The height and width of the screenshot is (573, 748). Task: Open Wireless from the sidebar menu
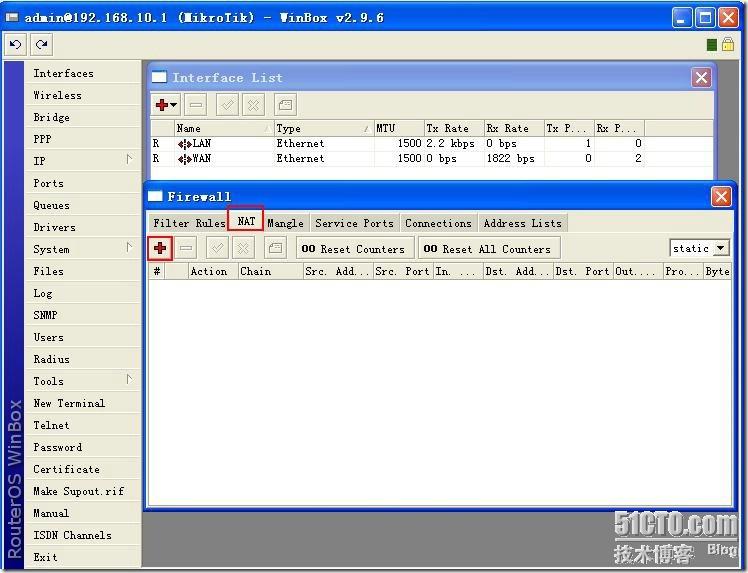coord(83,95)
